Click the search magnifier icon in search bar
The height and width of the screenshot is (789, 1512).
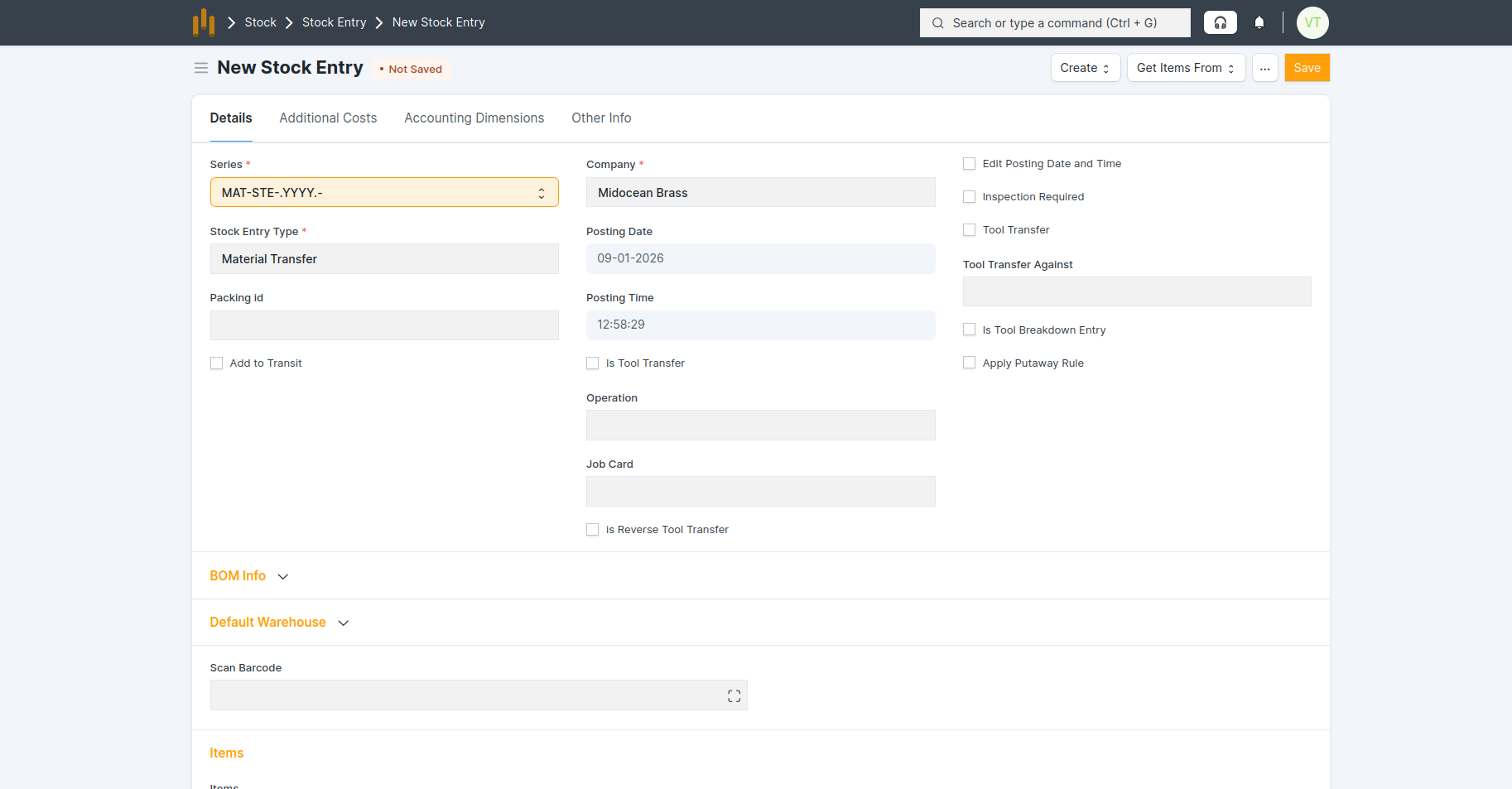[x=938, y=23]
